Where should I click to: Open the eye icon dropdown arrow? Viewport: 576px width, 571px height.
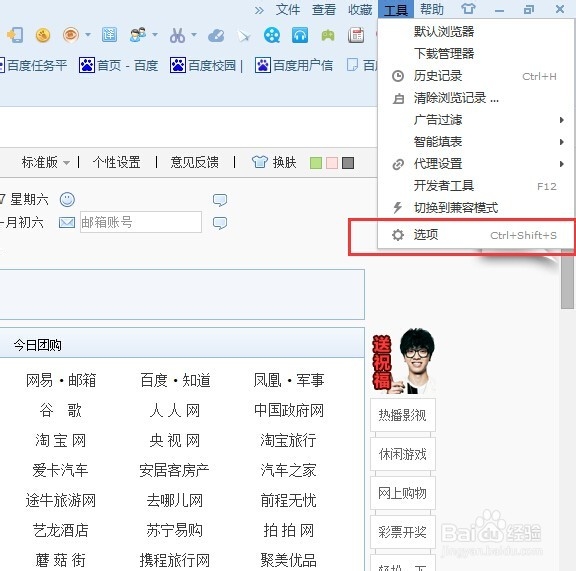tap(88, 35)
